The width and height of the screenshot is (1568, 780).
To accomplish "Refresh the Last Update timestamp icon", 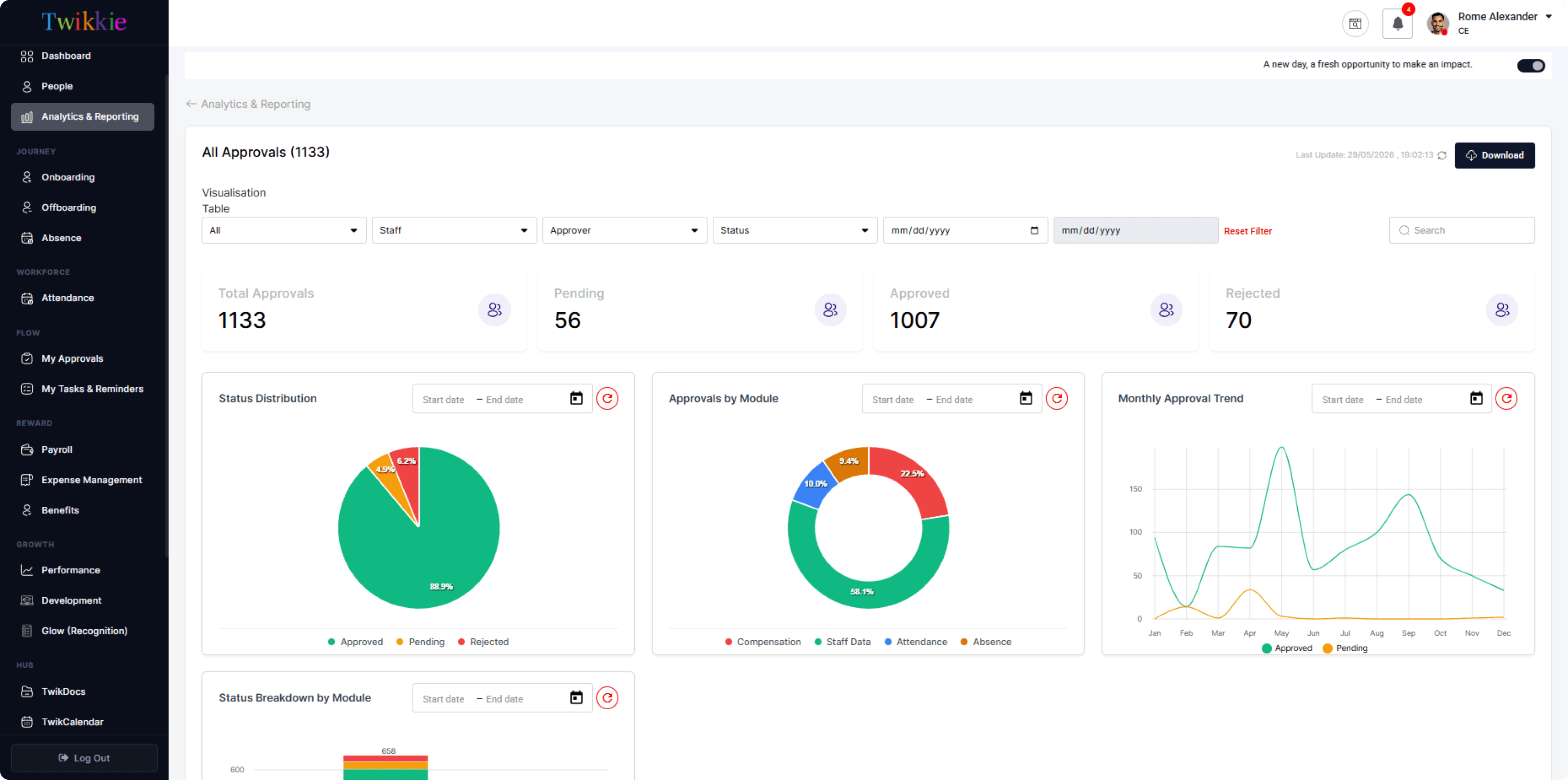I will click(x=1441, y=155).
